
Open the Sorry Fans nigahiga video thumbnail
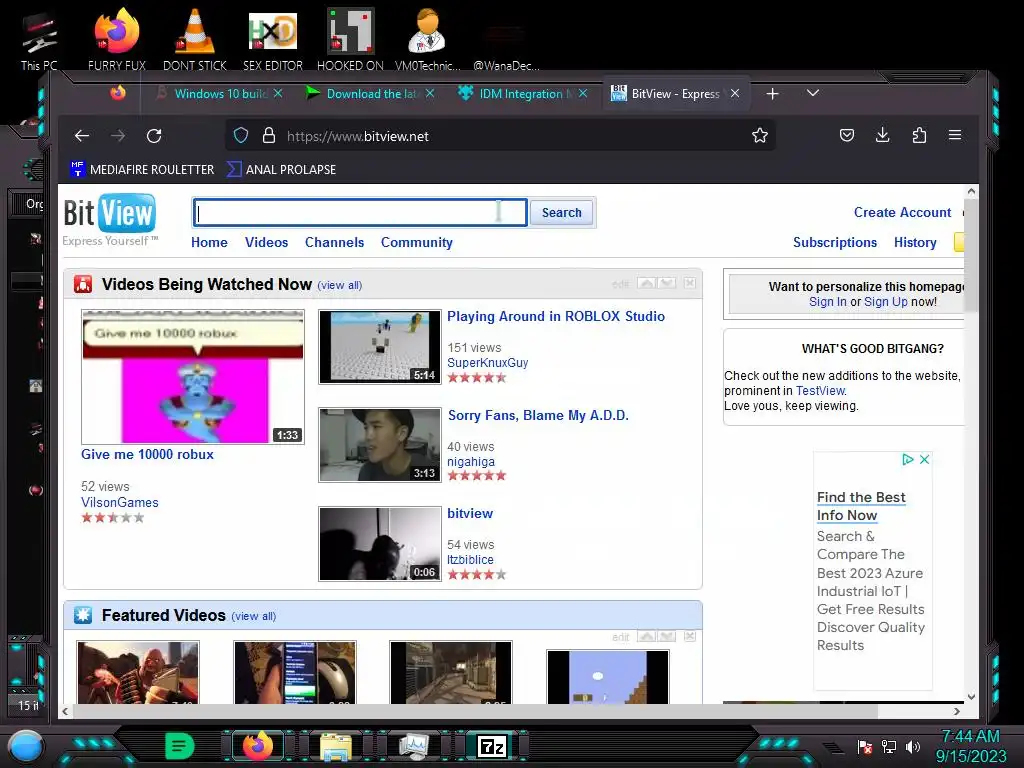pos(379,445)
